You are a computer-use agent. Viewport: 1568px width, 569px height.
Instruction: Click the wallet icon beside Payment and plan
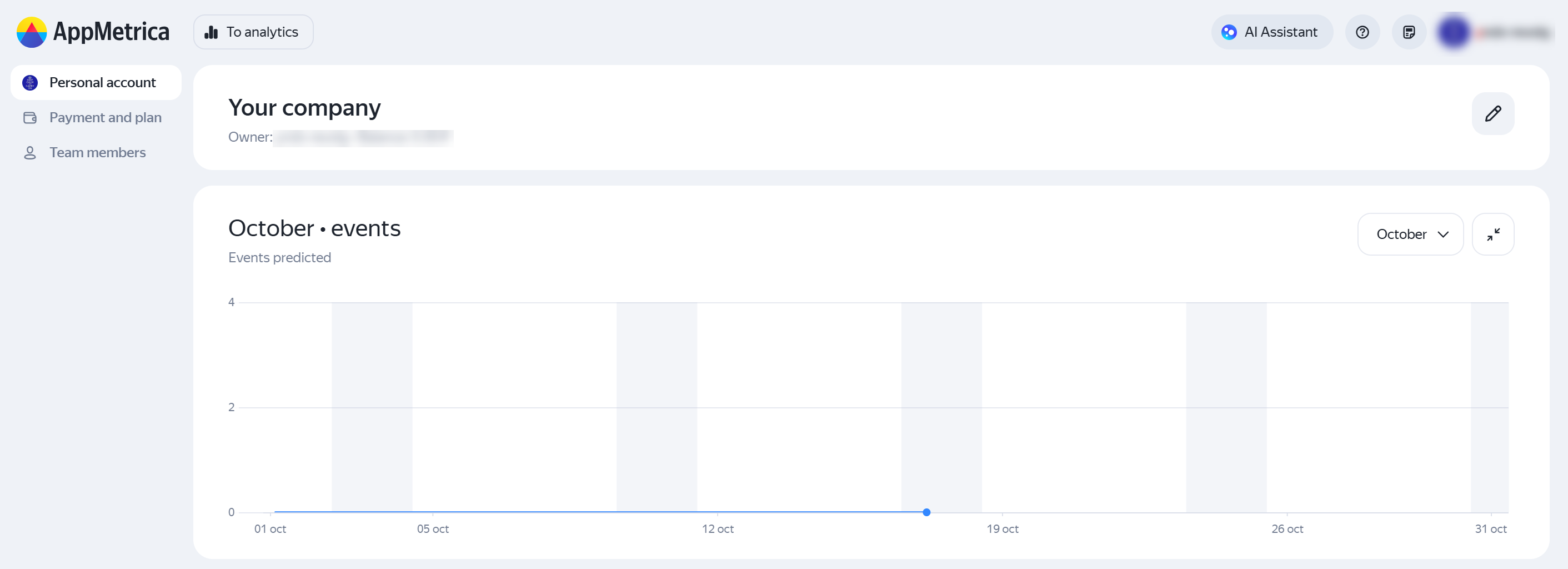coord(30,118)
